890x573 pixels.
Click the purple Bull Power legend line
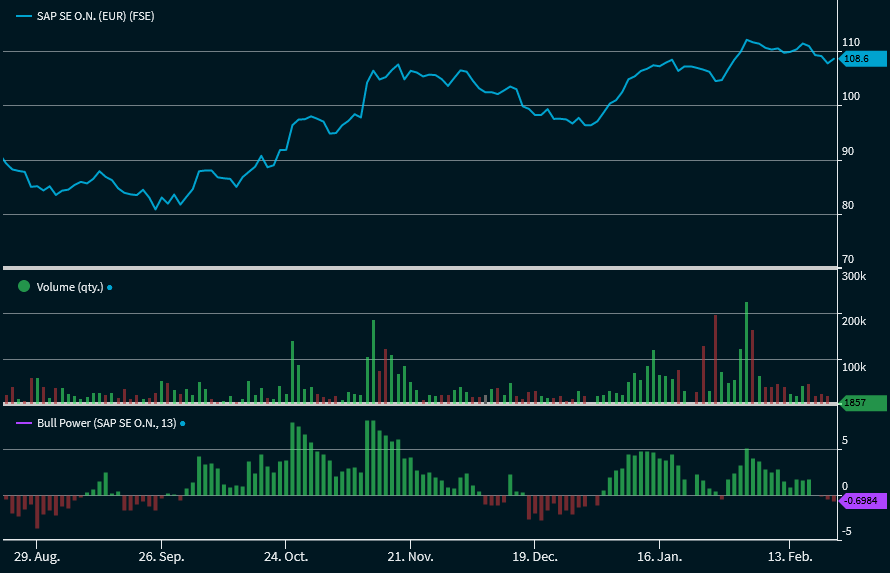point(24,423)
